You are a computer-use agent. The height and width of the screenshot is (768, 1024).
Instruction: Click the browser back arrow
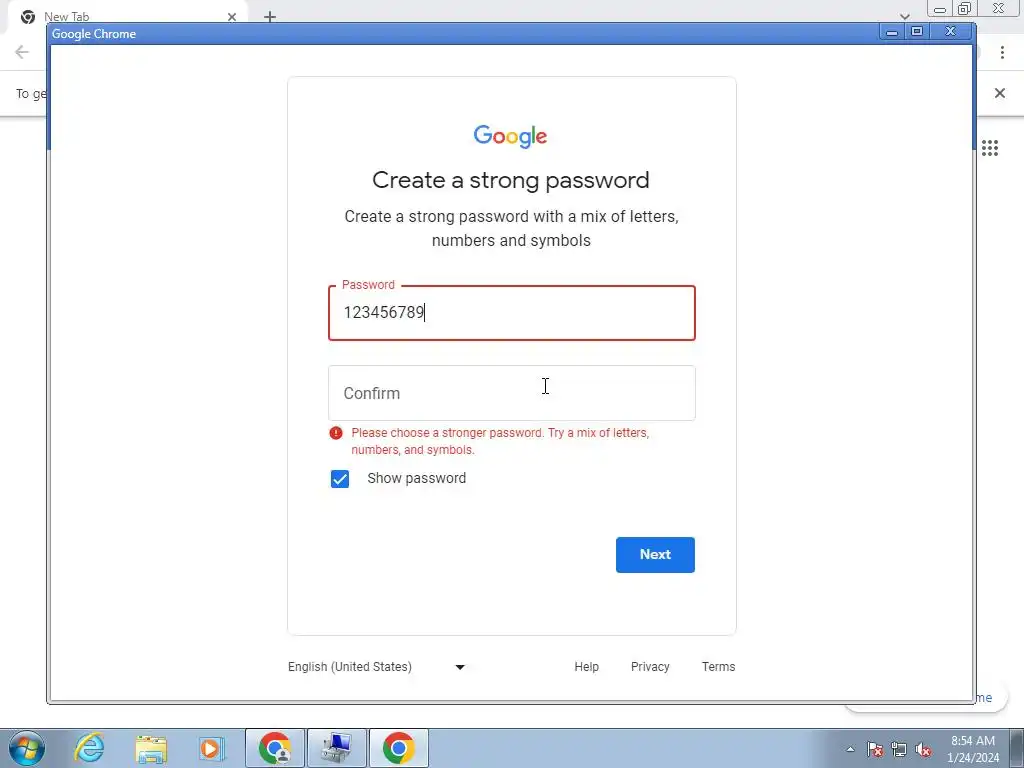point(22,52)
